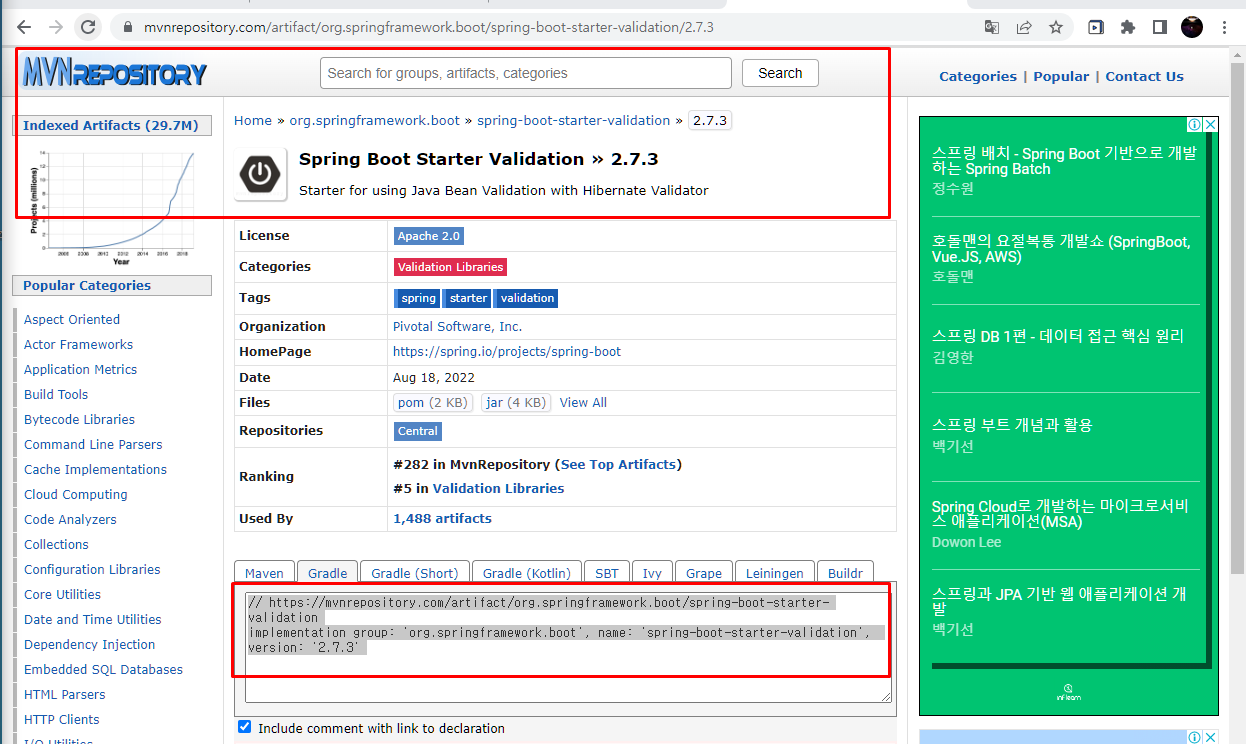Open the Chrome three-dot menu
Screen dimensions: 1246x744
tap(1225, 27)
